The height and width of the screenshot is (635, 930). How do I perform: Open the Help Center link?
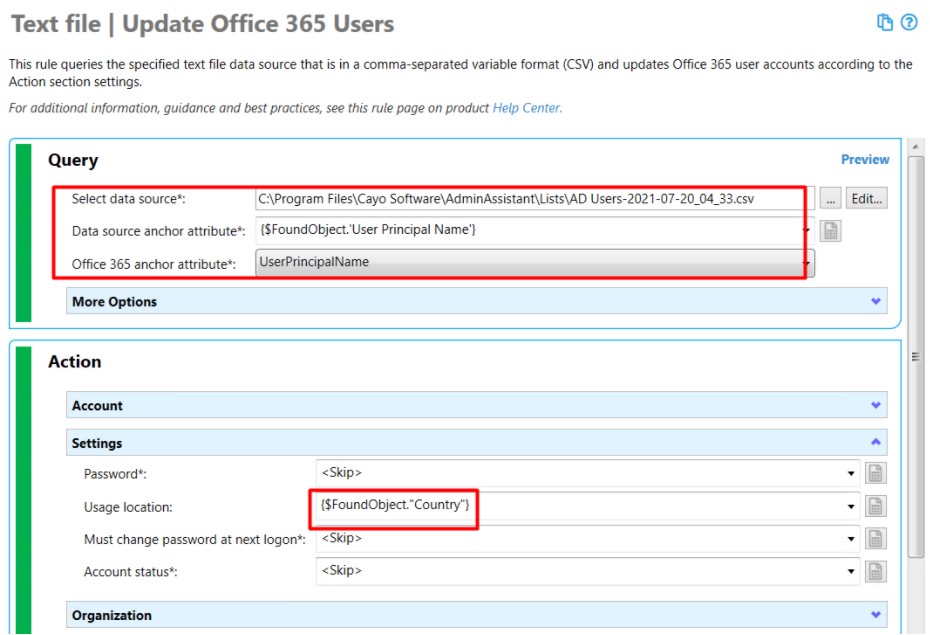point(527,108)
